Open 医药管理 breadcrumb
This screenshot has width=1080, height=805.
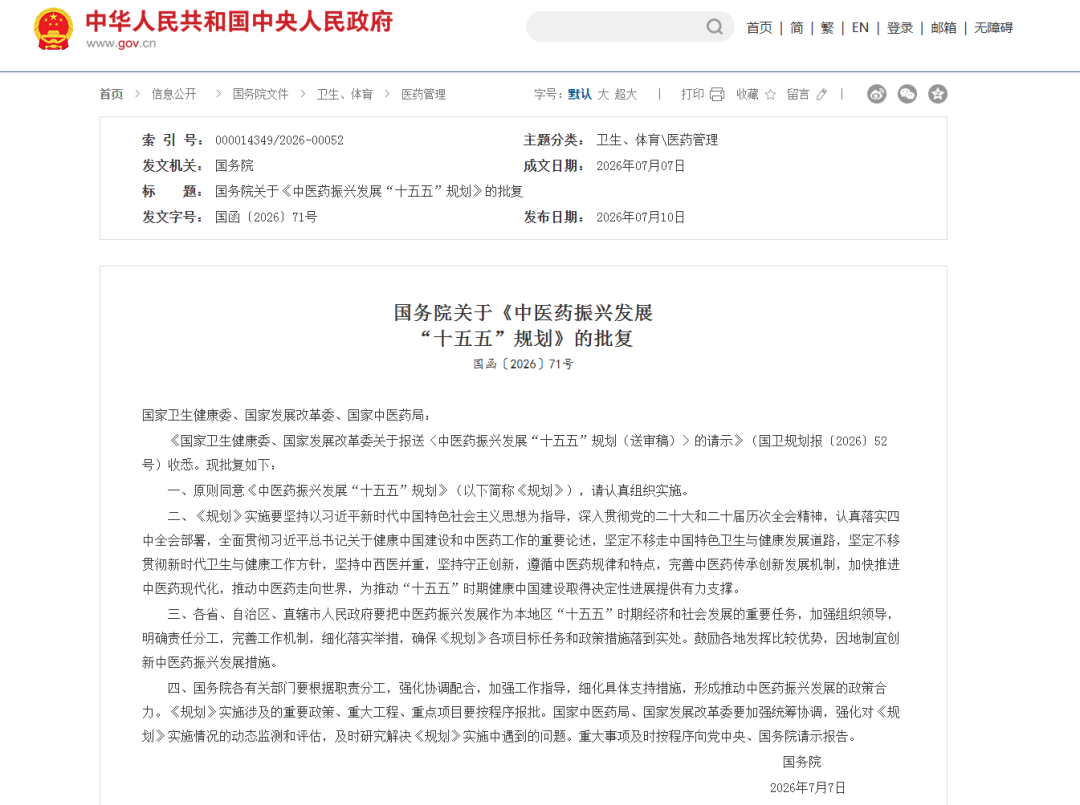[424, 94]
